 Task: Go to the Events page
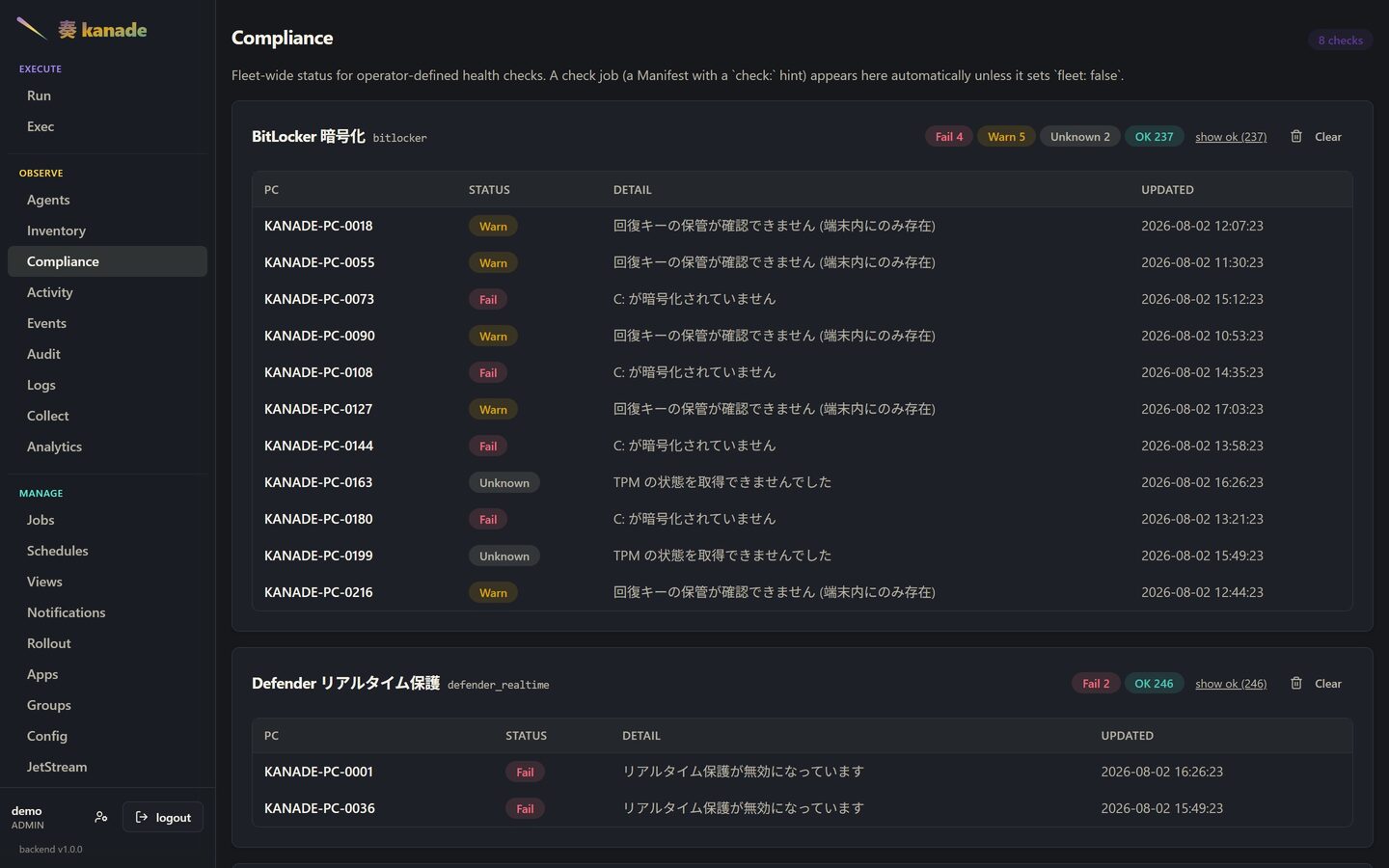click(107, 323)
